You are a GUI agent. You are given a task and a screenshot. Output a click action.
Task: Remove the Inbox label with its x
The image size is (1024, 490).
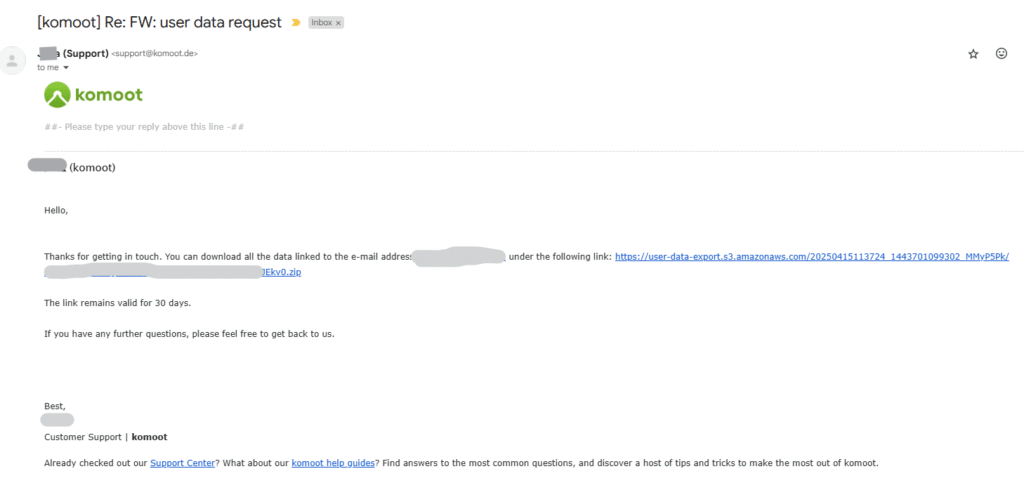click(338, 23)
